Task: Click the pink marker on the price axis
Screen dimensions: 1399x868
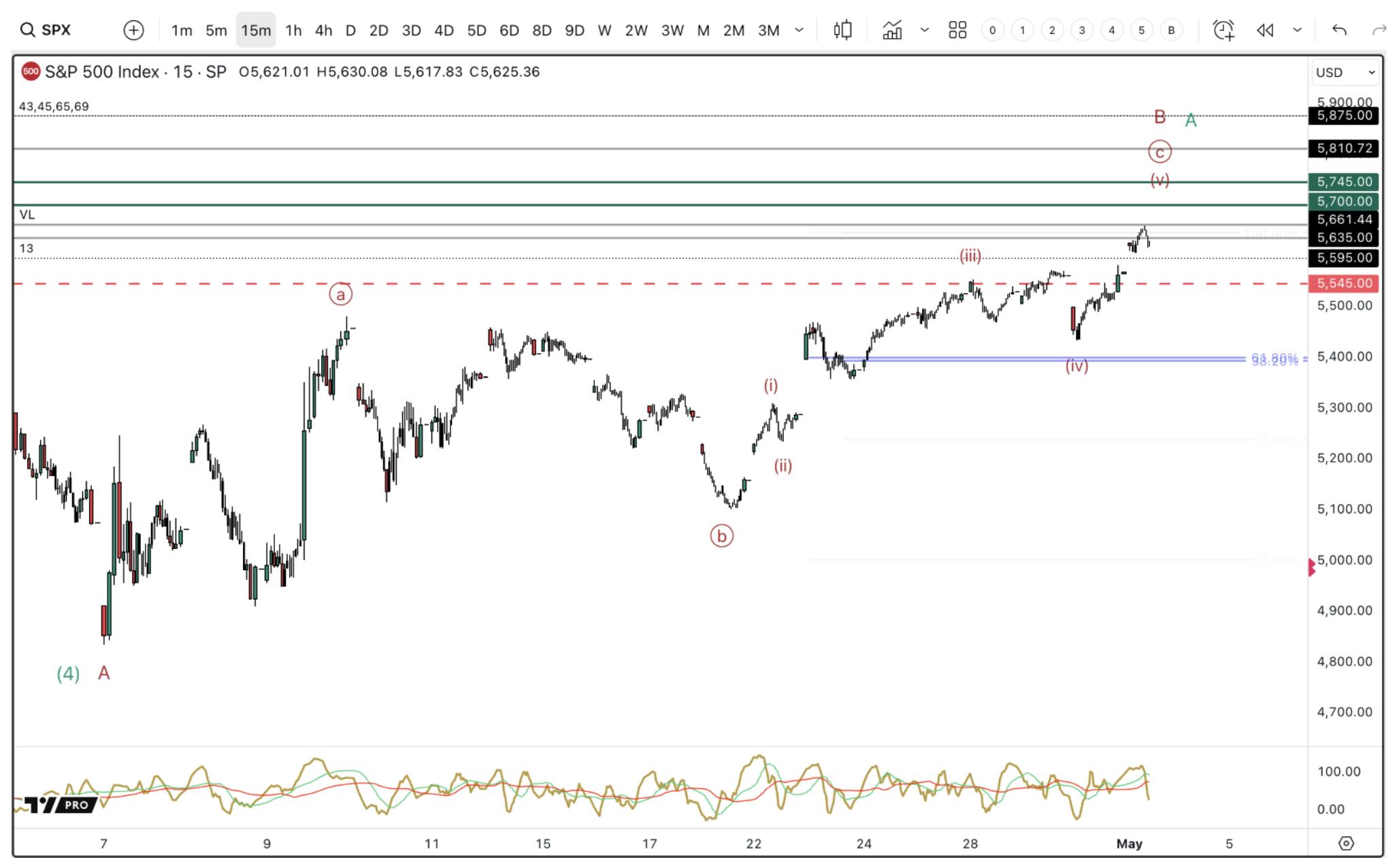Action: (x=1313, y=567)
